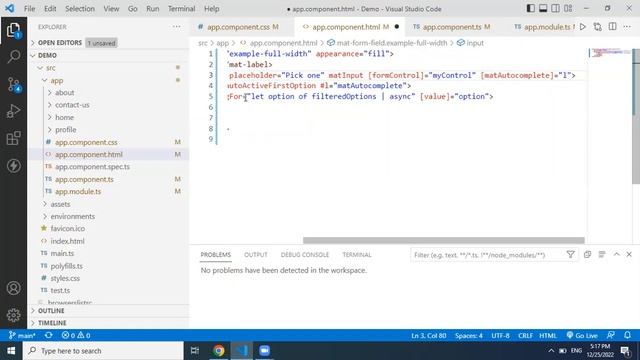Switch to app.component.ts tab
The width and height of the screenshot is (640, 360).
click(x=451, y=27)
